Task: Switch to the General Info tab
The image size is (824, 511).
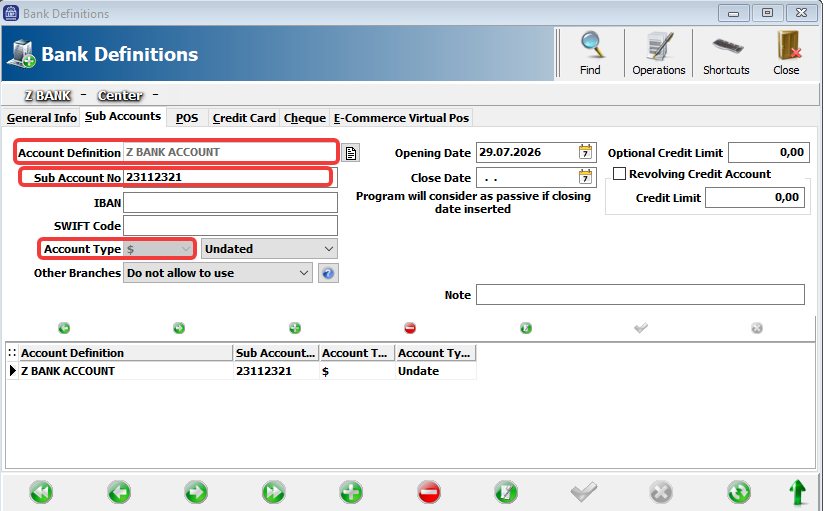Action: tap(42, 118)
